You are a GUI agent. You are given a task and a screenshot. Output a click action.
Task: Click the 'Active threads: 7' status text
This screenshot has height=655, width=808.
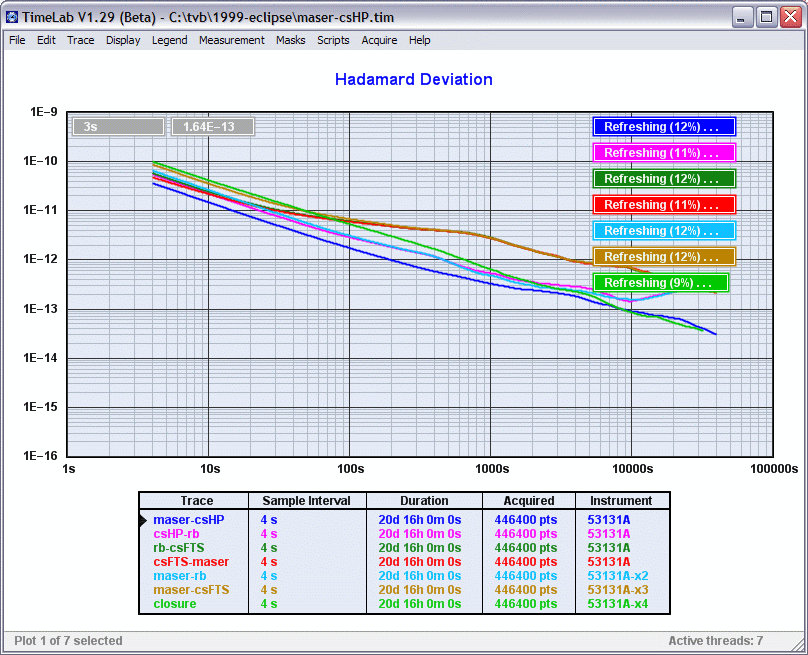point(716,641)
